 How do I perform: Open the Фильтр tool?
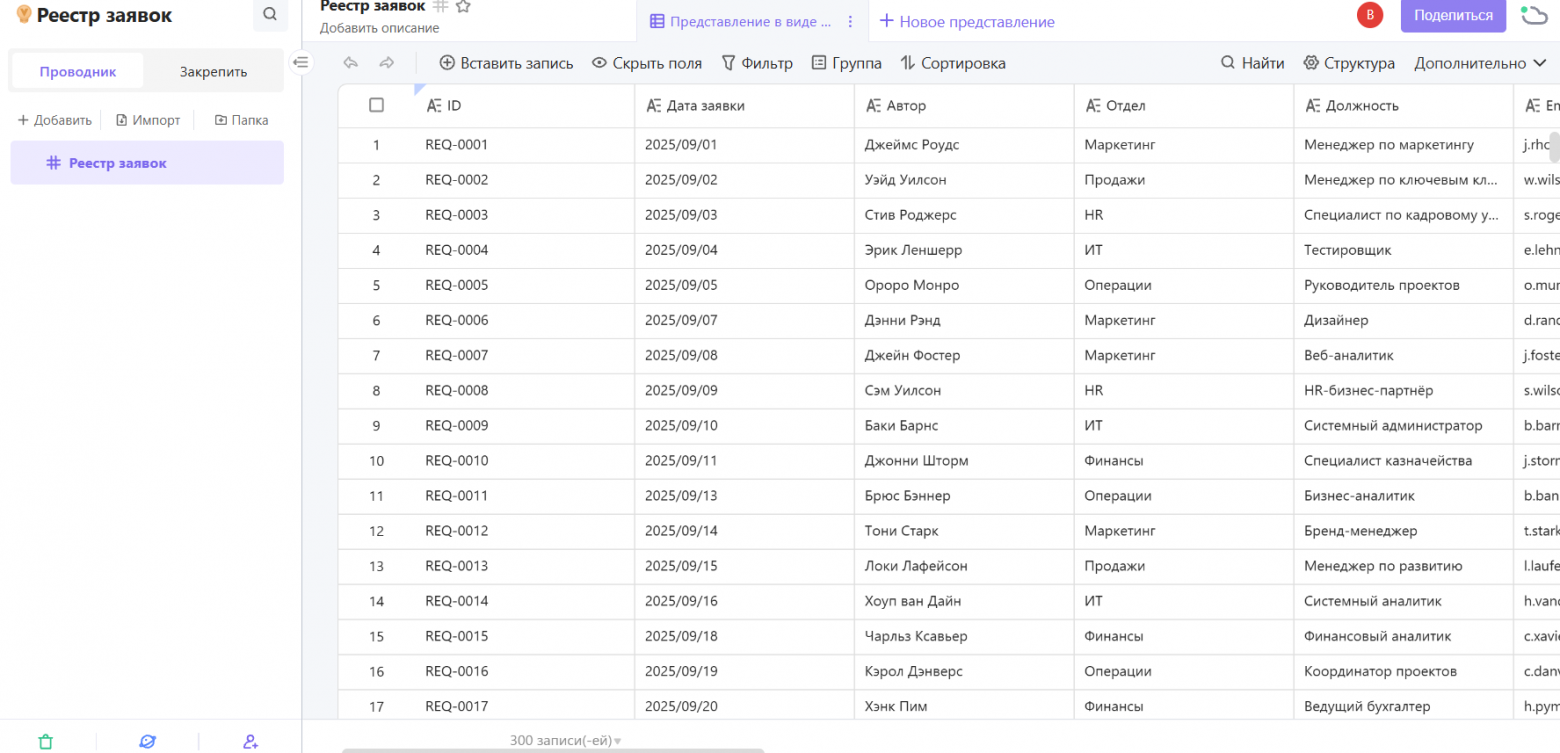tap(757, 63)
